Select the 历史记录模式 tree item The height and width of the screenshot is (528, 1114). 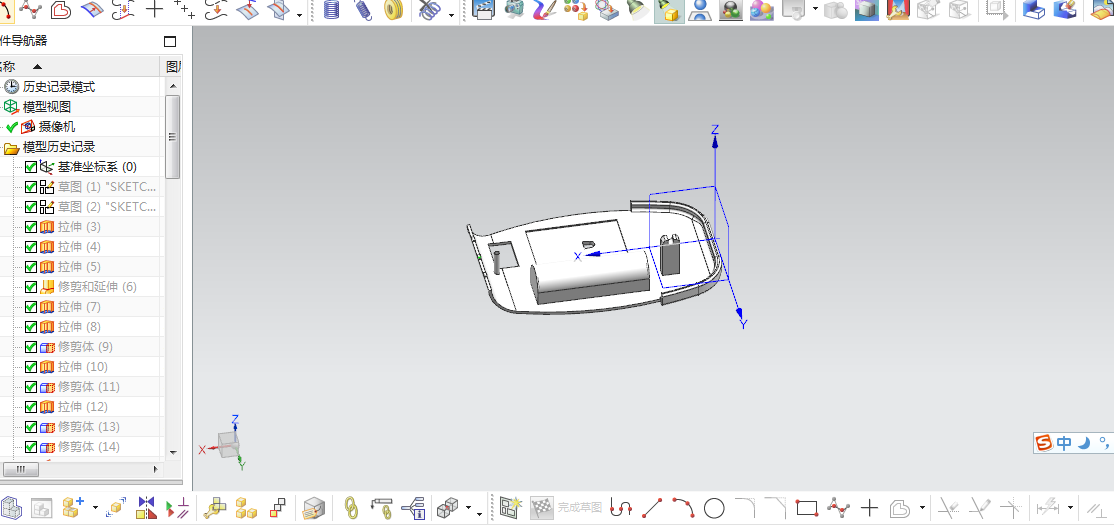point(59,87)
